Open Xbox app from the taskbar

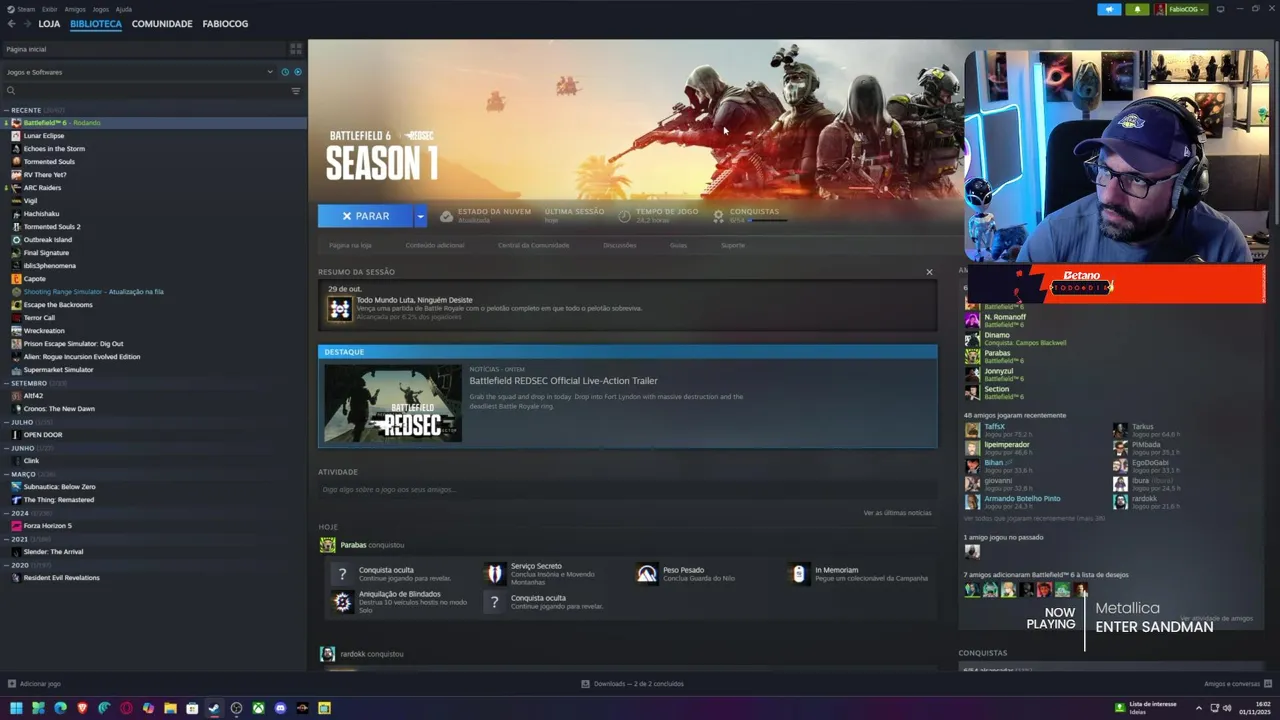[258, 708]
